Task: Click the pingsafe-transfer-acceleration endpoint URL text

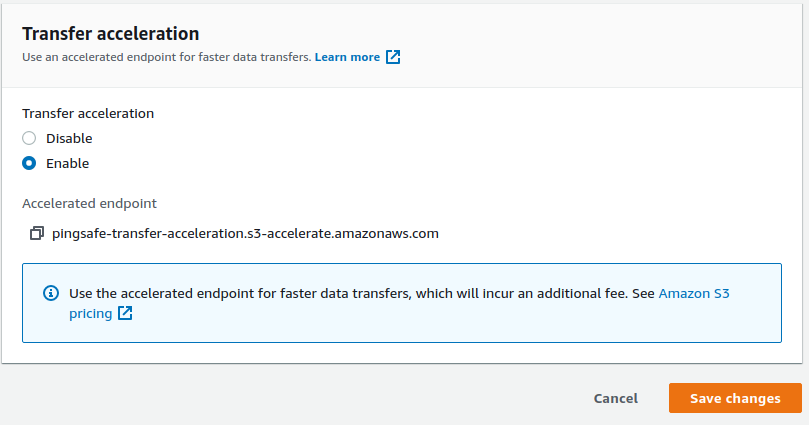Action: (245, 234)
